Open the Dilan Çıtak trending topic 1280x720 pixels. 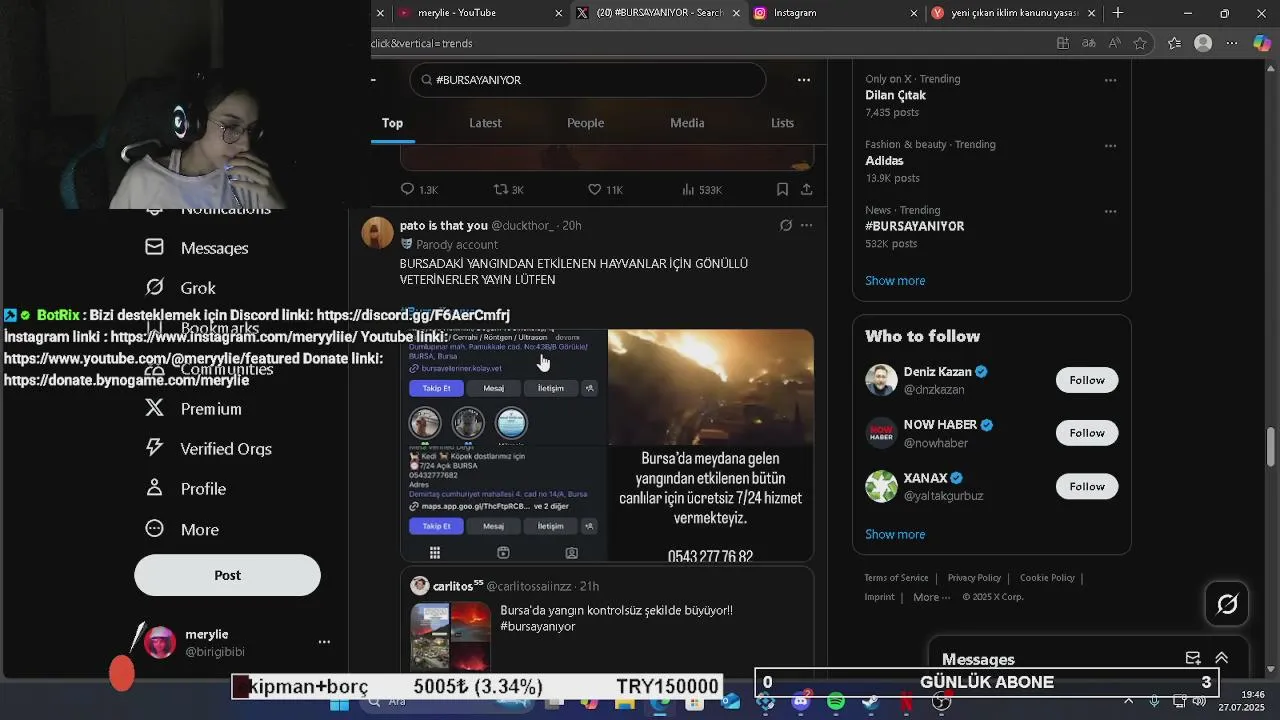(x=895, y=96)
